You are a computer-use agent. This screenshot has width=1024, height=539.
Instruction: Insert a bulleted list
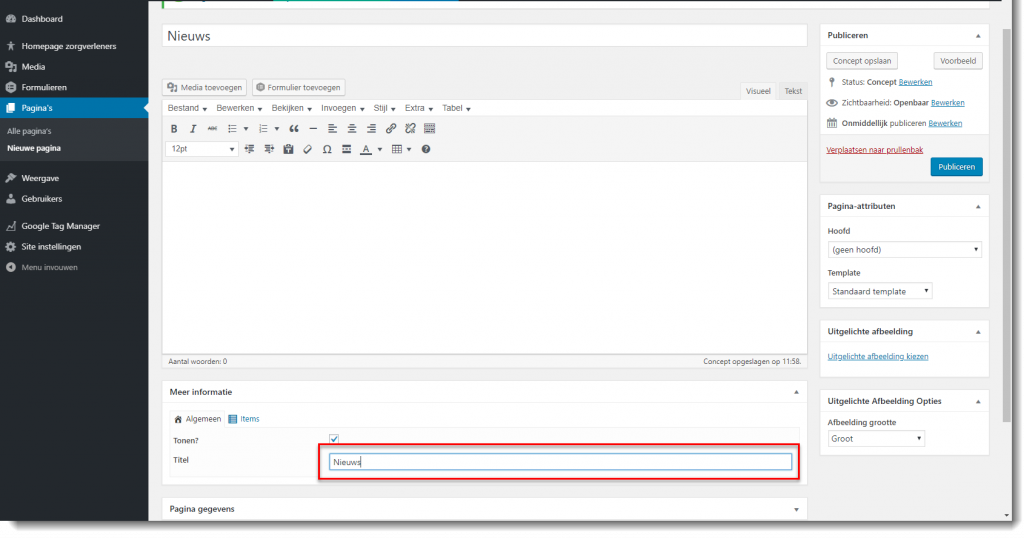tap(232, 129)
